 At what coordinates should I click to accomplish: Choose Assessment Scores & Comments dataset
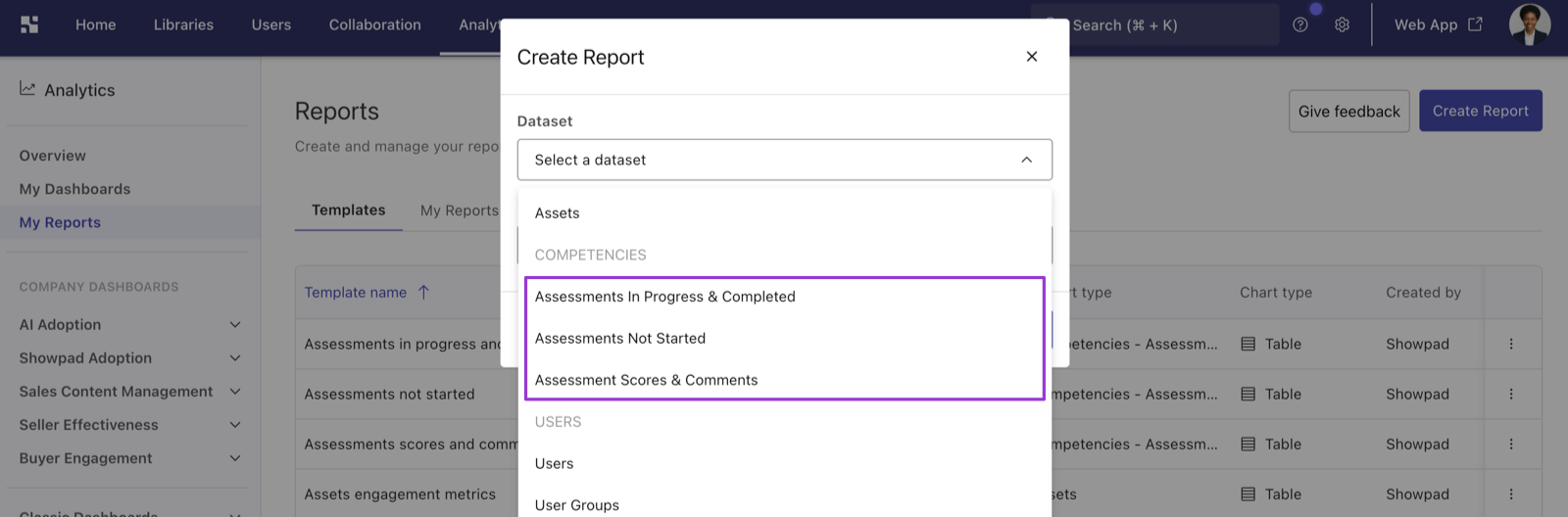(785, 380)
